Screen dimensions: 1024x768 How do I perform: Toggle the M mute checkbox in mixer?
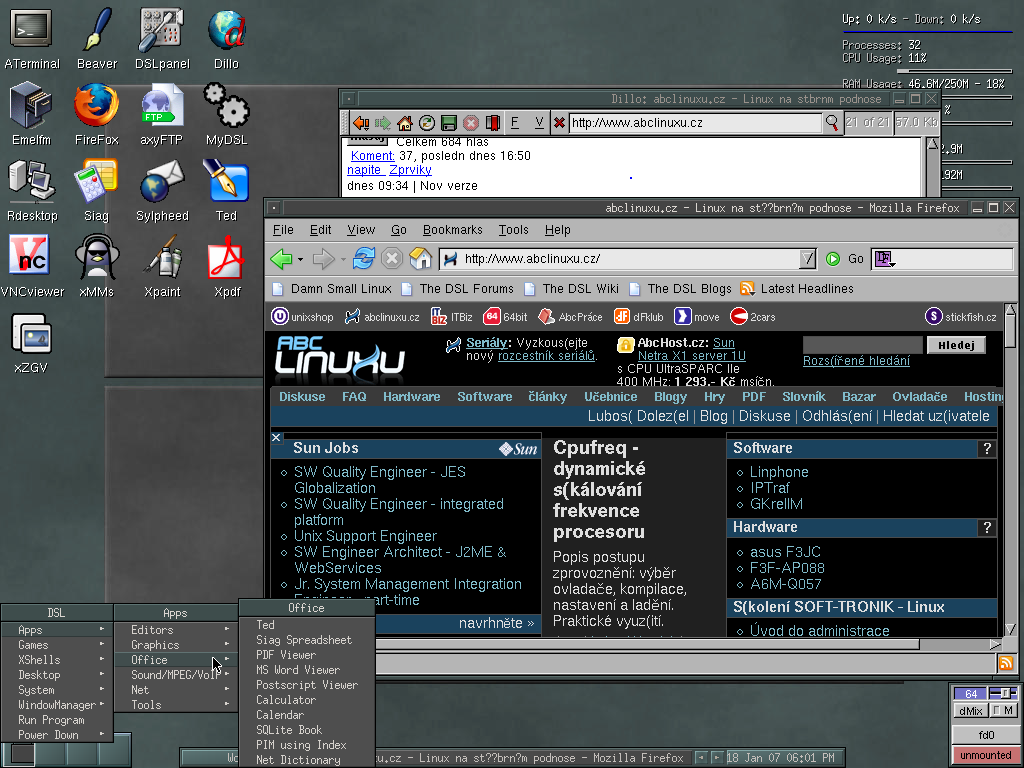1004,711
